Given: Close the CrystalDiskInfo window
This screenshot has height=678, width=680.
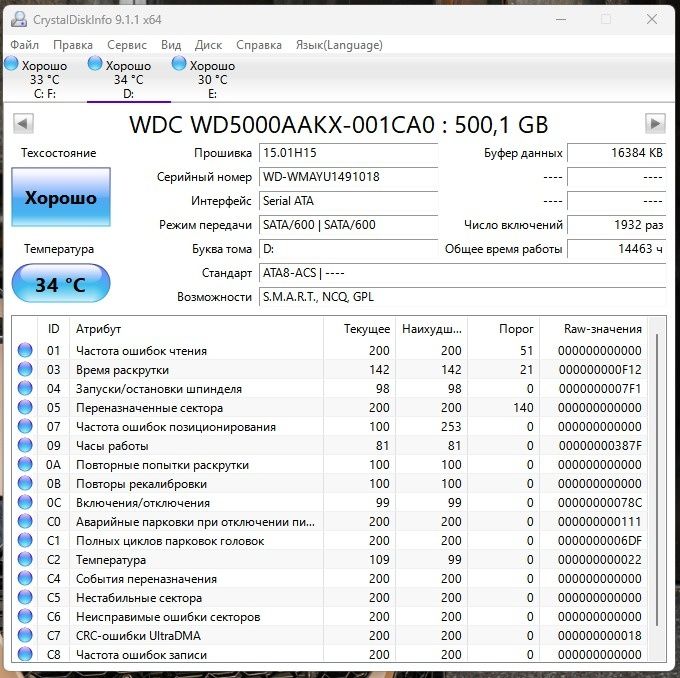Looking at the screenshot, I should 651,19.
